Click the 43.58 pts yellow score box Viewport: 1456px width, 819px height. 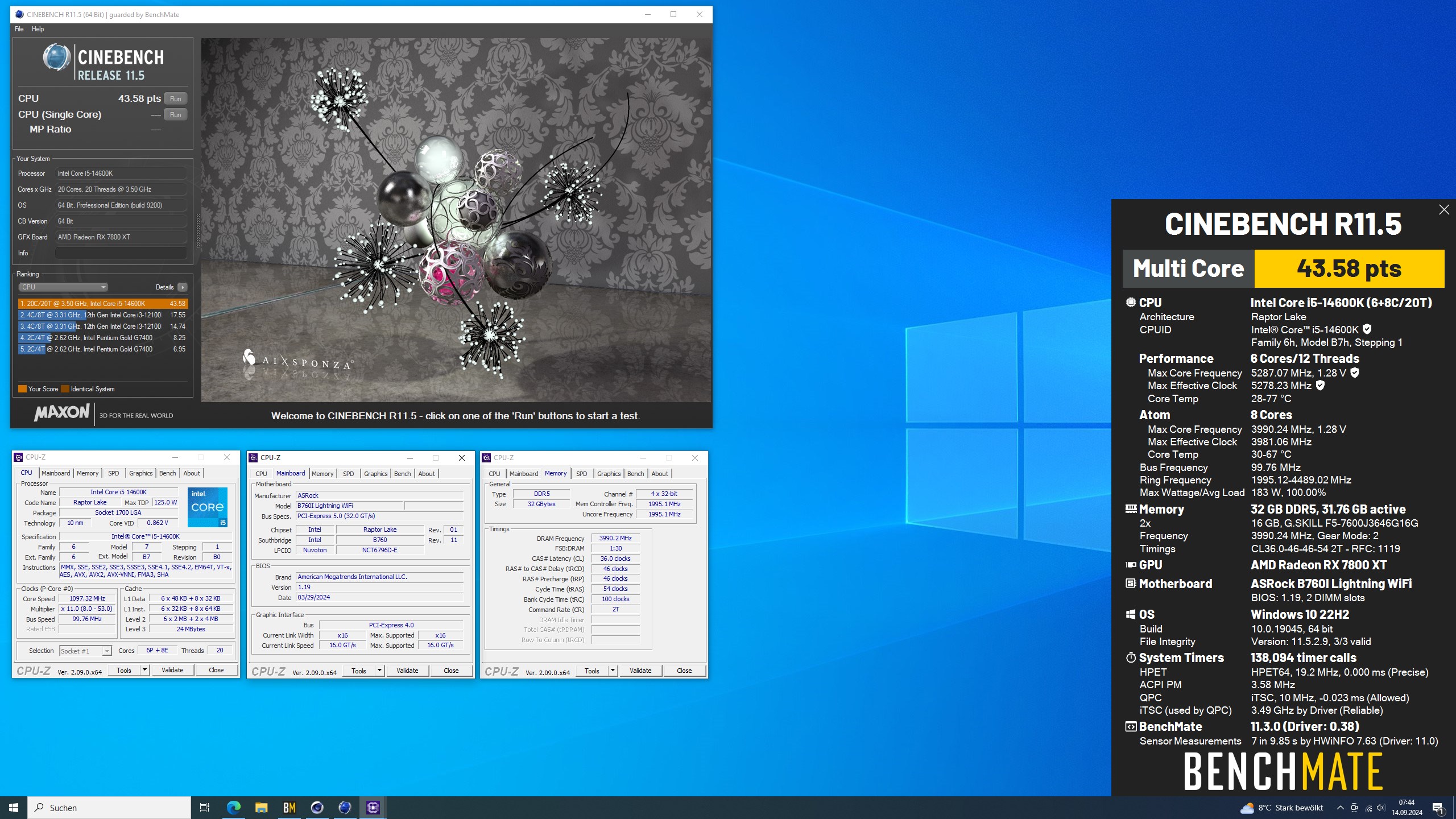pyautogui.click(x=1349, y=268)
